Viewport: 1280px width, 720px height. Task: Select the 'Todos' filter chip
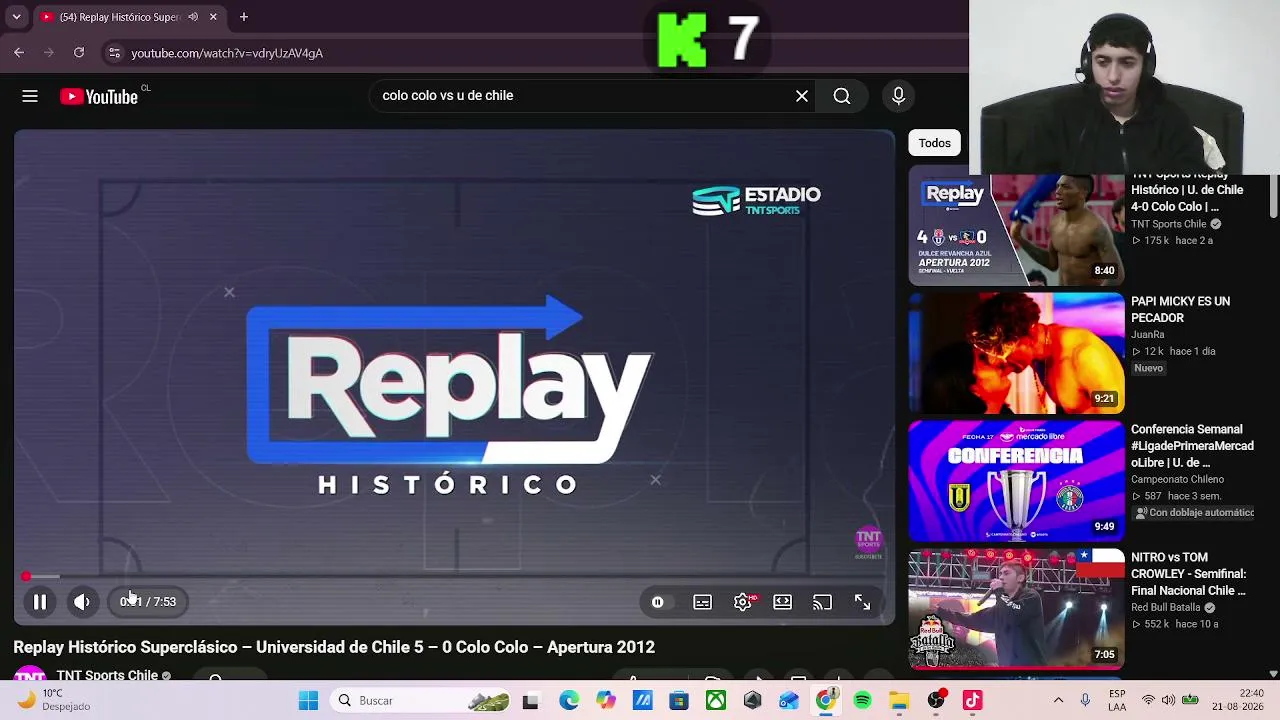935,143
